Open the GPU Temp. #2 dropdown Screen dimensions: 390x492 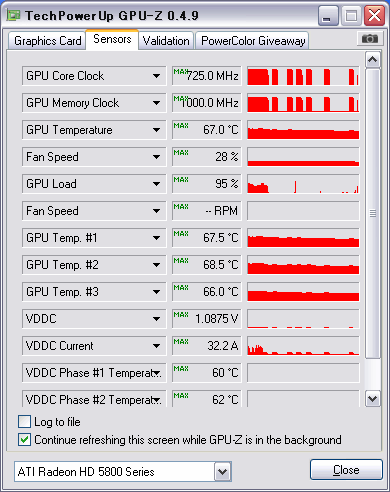pyautogui.click(x=94, y=265)
